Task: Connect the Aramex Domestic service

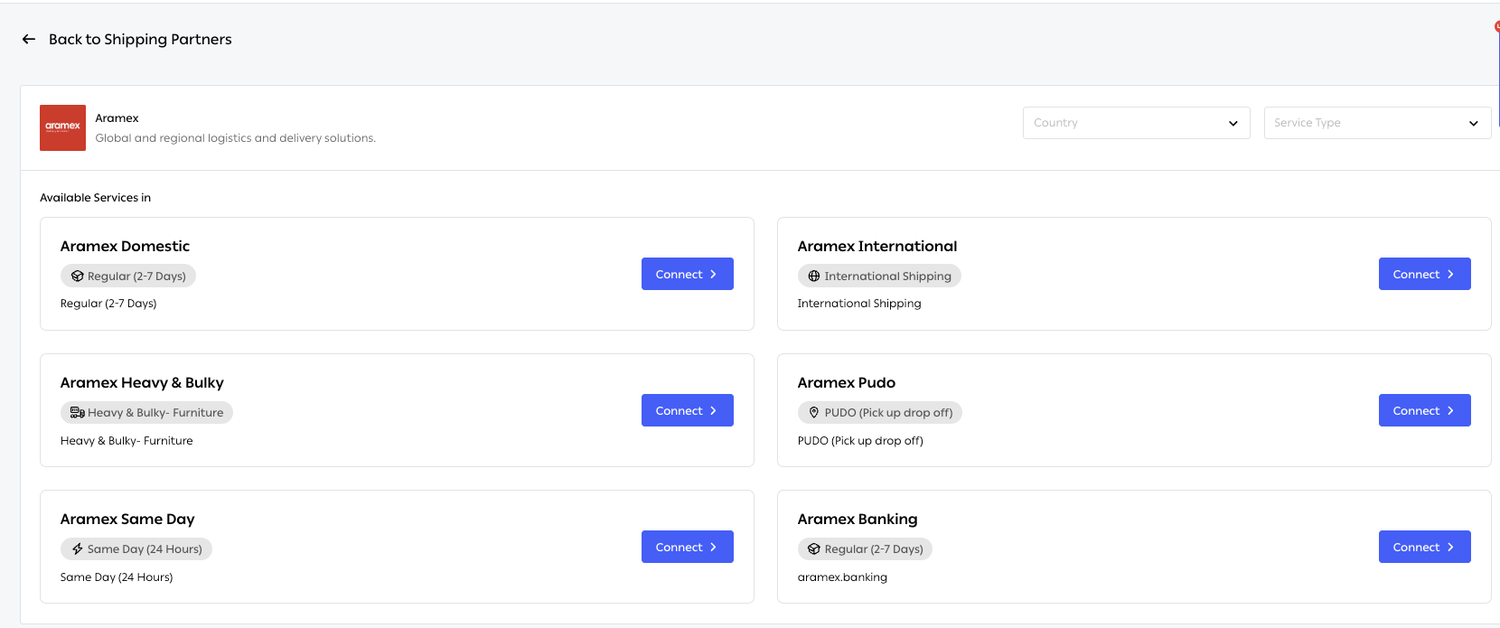Action: point(687,274)
